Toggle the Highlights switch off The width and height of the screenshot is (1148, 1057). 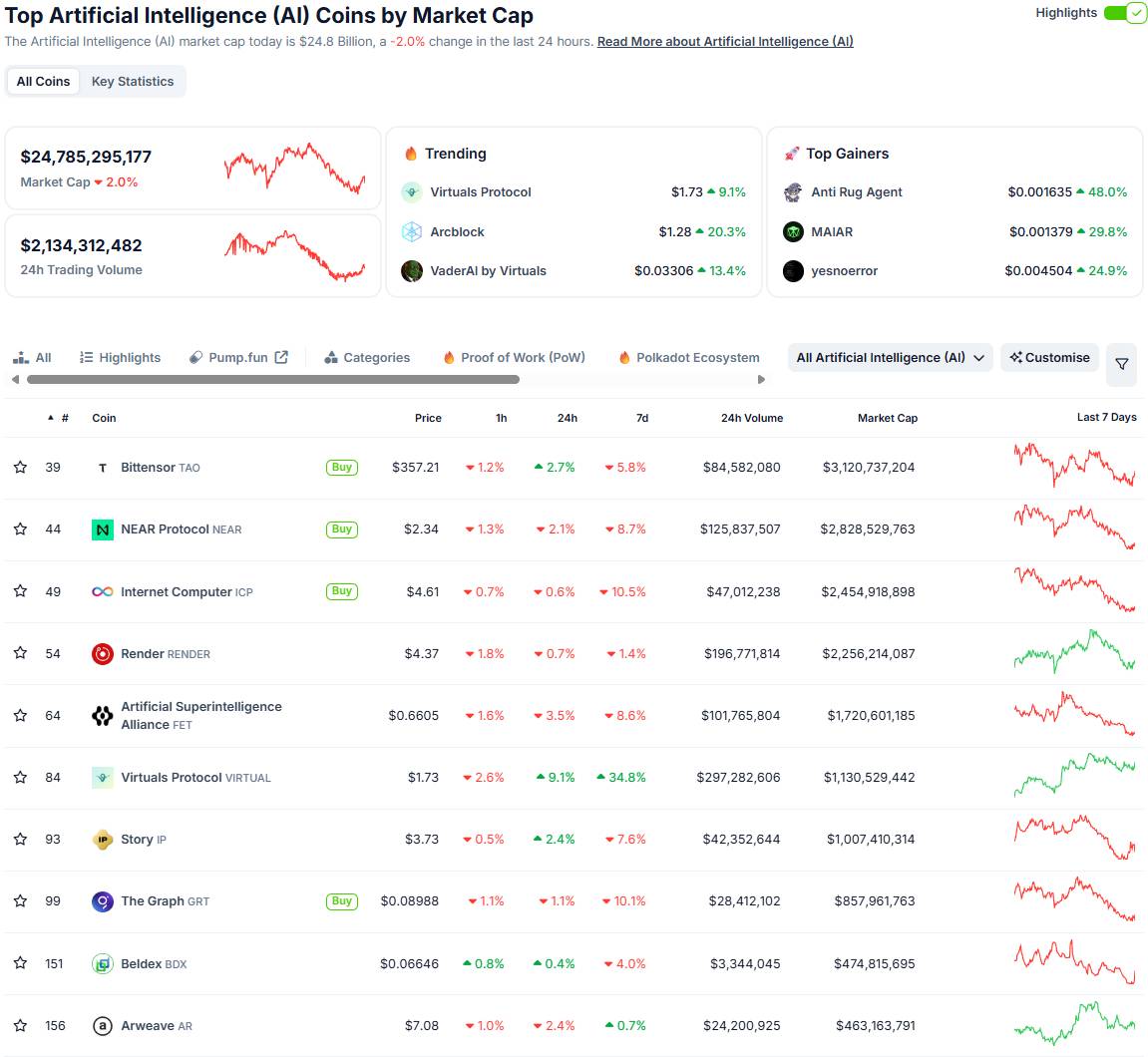pos(1125,13)
